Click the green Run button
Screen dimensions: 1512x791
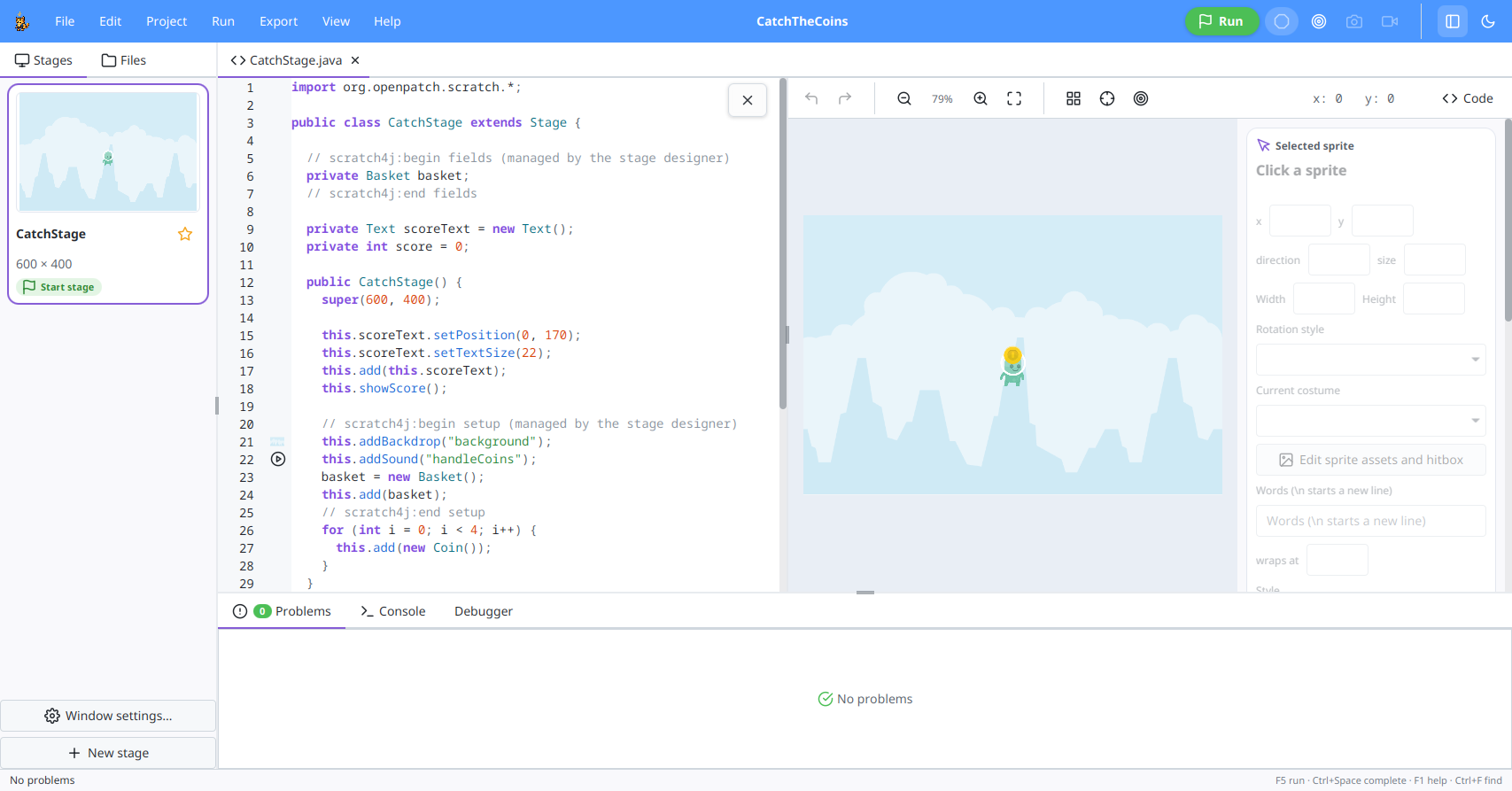coord(1221,21)
